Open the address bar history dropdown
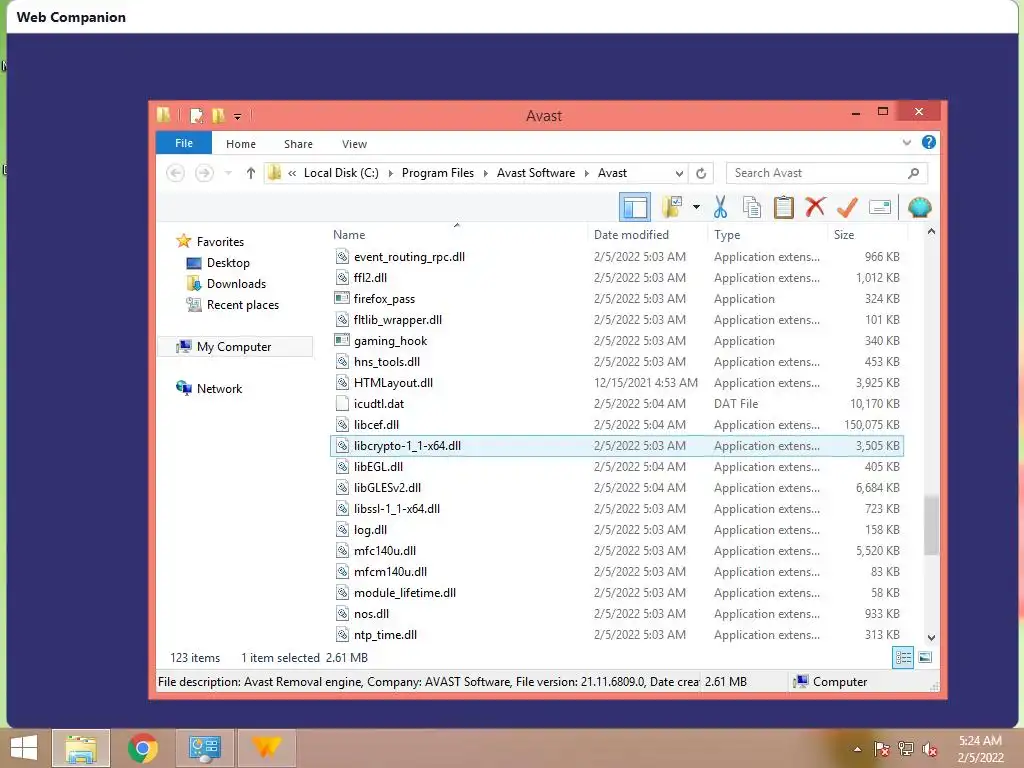The image size is (1024, 768). pos(679,173)
